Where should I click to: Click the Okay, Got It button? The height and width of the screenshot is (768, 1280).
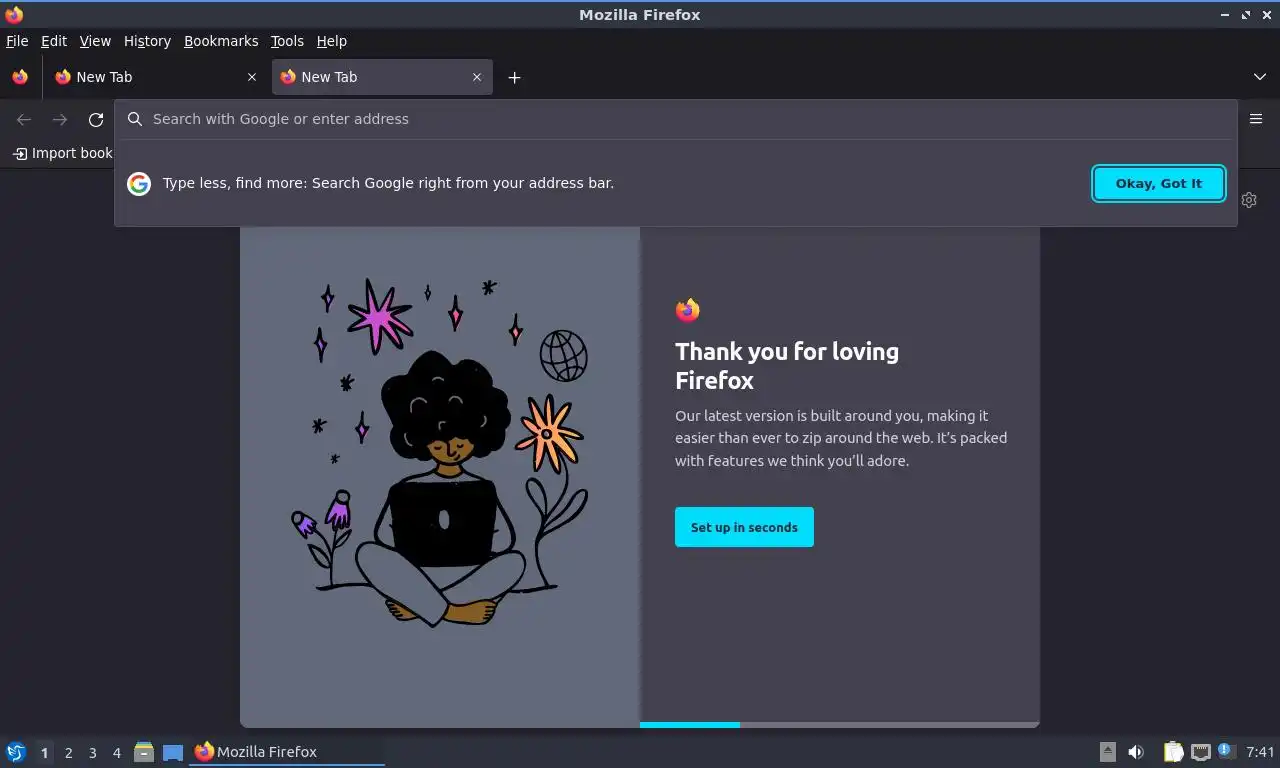click(1159, 183)
